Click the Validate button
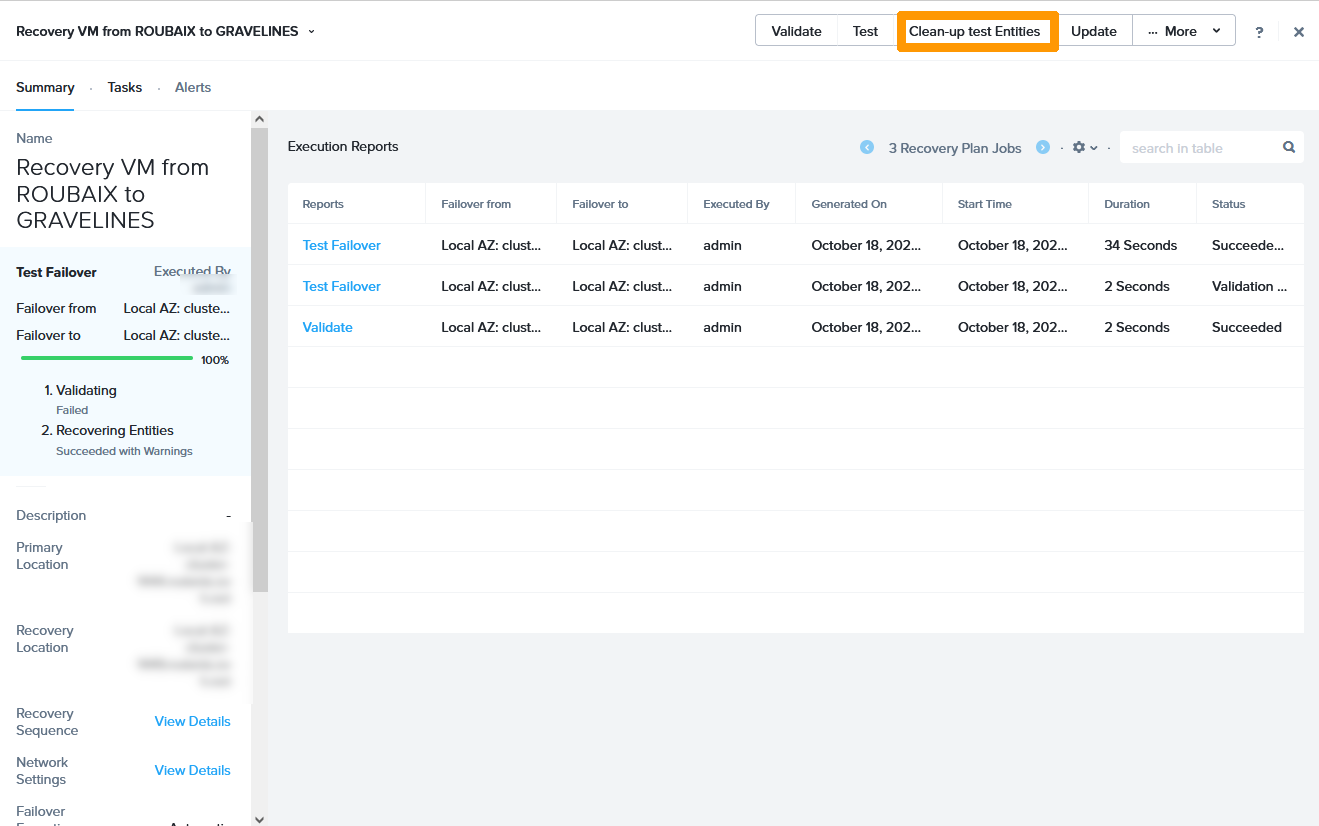This screenshot has width=1319, height=826. coord(796,31)
